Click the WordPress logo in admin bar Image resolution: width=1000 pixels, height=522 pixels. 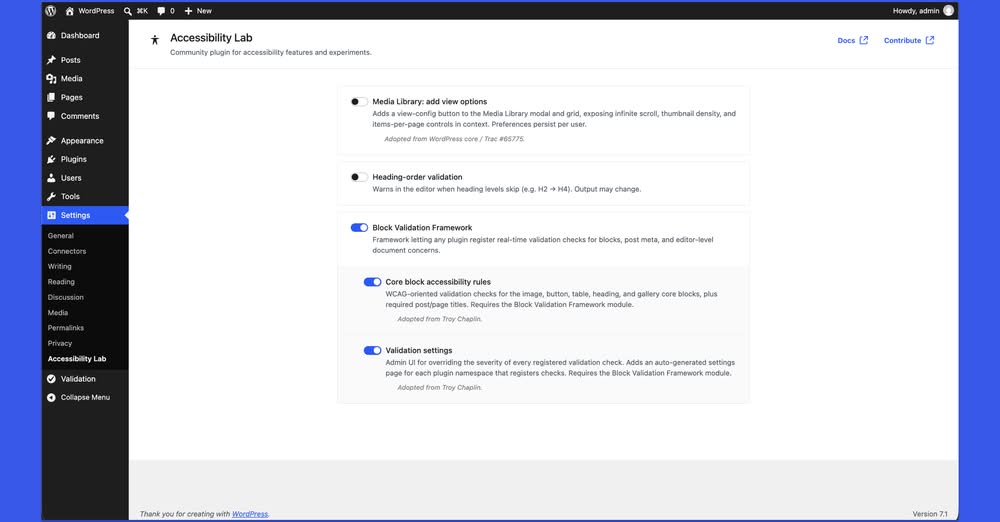(50, 11)
